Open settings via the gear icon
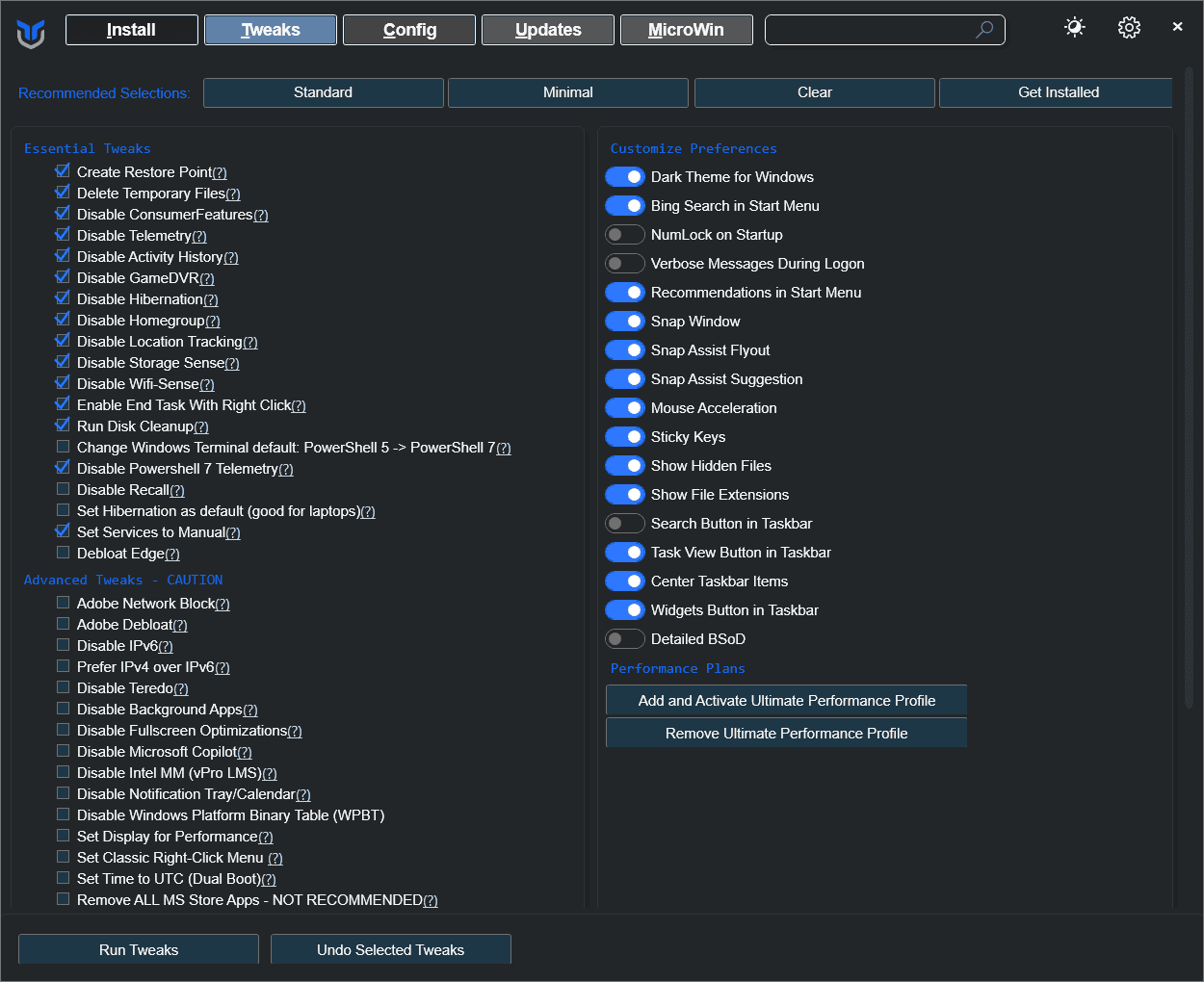Viewport: 1204px width, 982px height. click(x=1129, y=28)
